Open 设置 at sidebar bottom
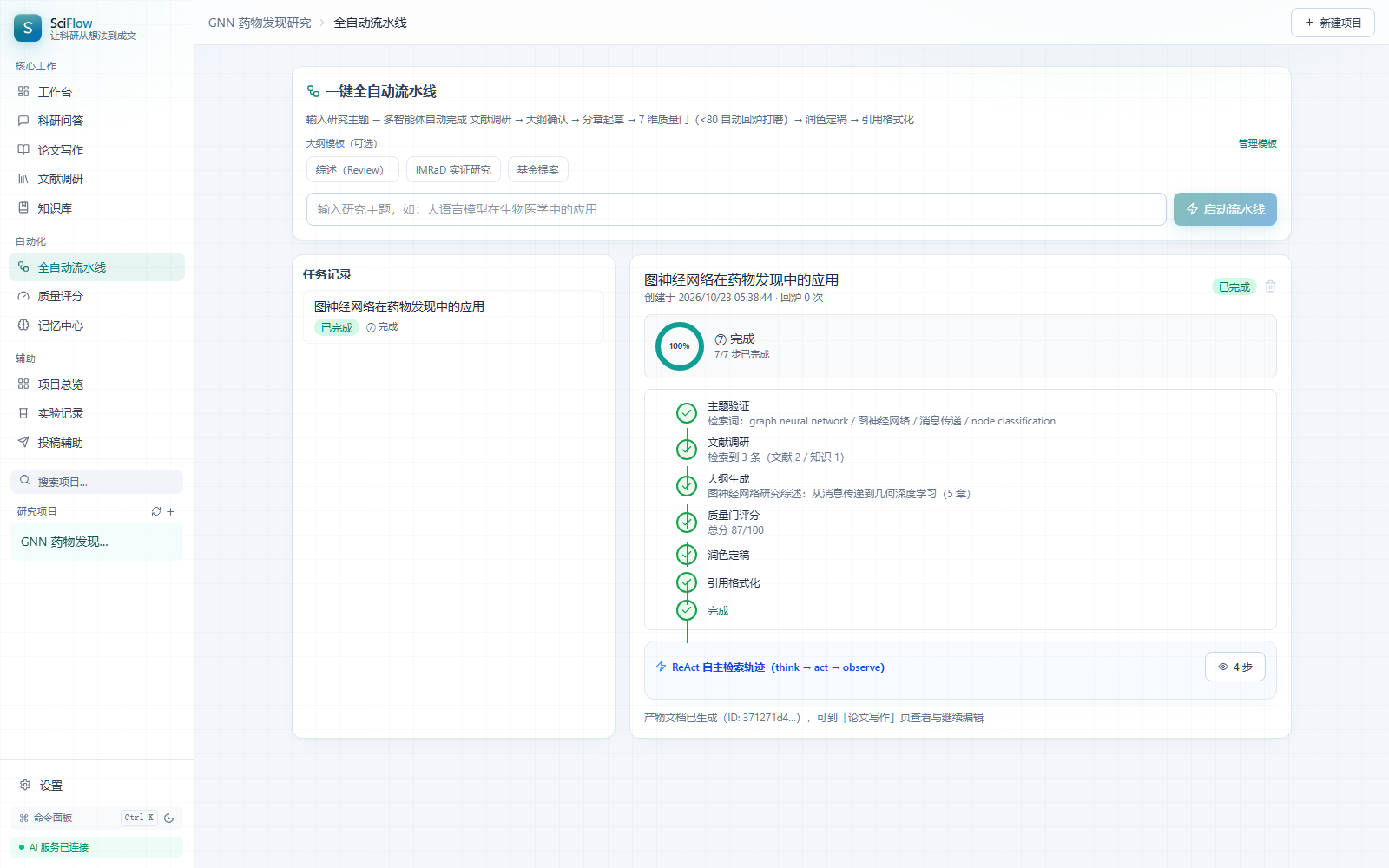This screenshot has width=1389, height=868. pyautogui.click(x=96, y=785)
